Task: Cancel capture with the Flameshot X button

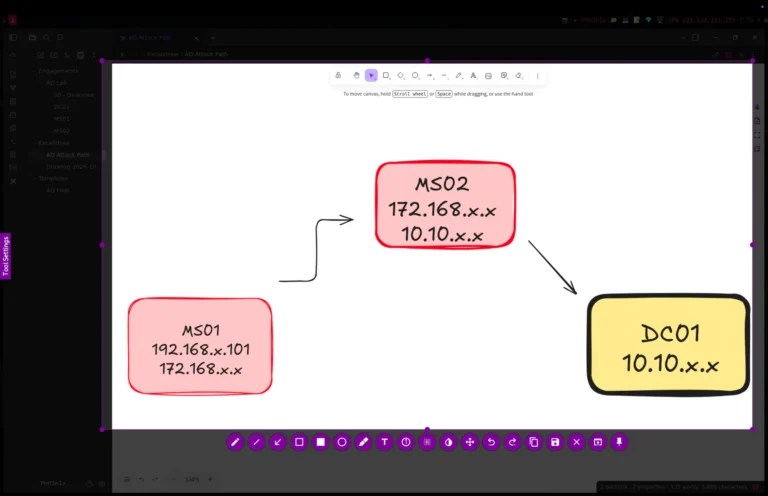Action: click(x=576, y=442)
